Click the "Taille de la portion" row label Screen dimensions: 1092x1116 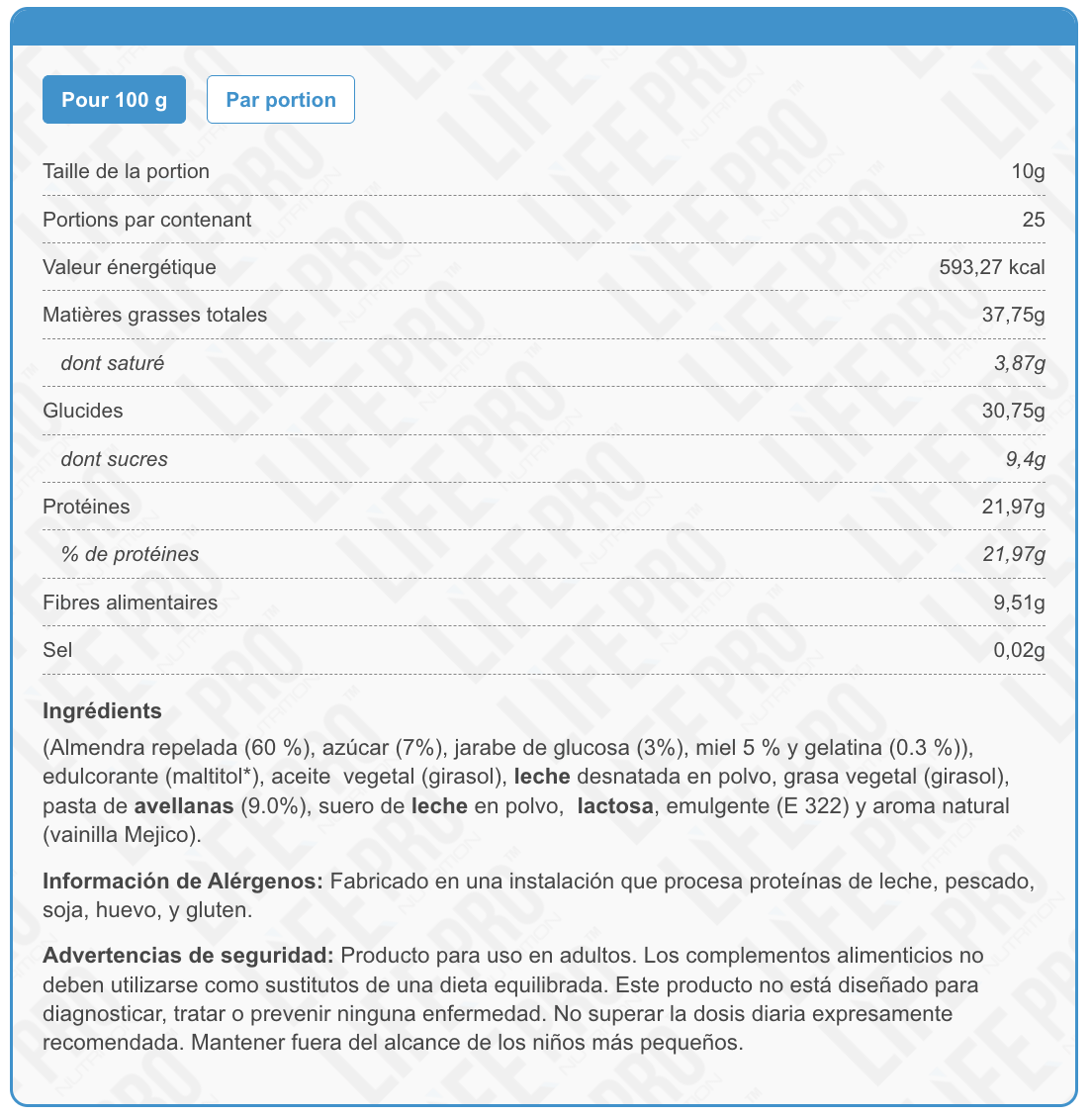pyautogui.click(x=126, y=171)
